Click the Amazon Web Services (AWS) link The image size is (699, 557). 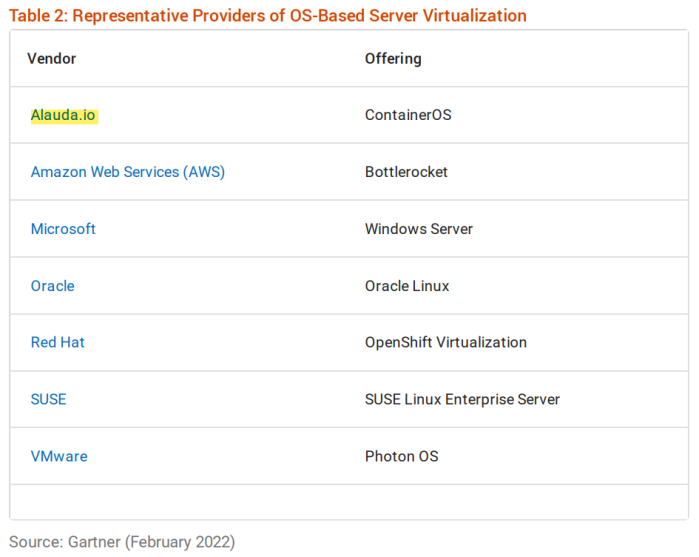[x=127, y=172]
